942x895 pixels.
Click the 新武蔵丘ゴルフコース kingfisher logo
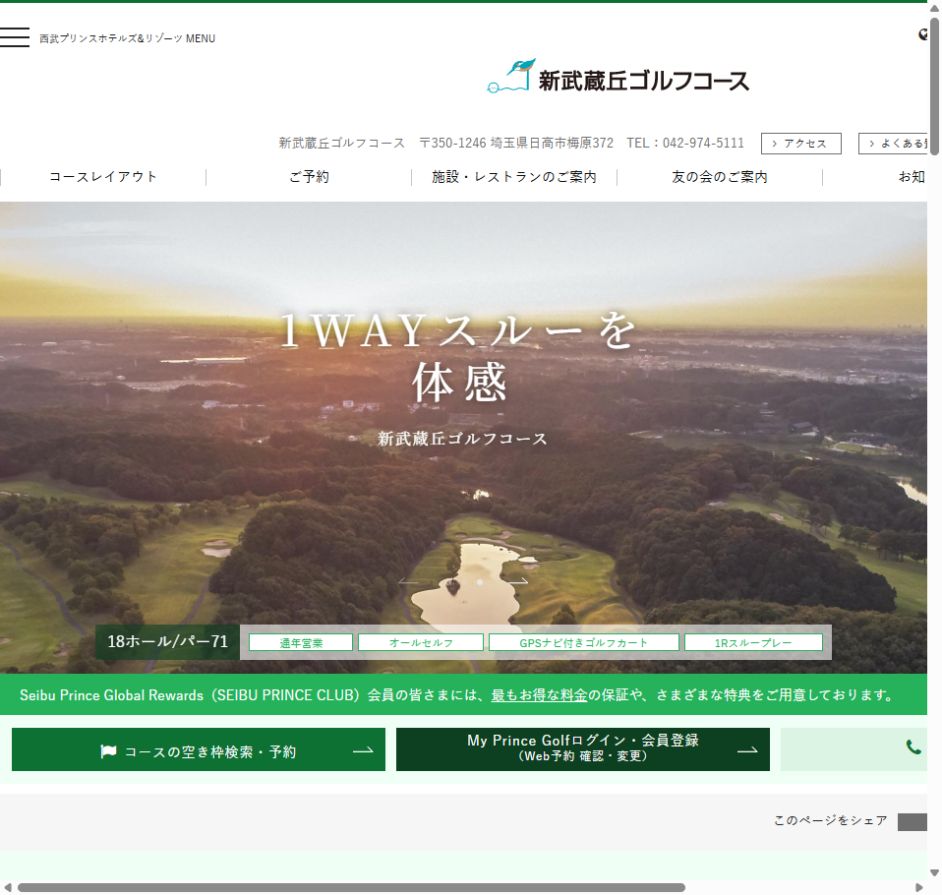pyautogui.click(x=618, y=76)
